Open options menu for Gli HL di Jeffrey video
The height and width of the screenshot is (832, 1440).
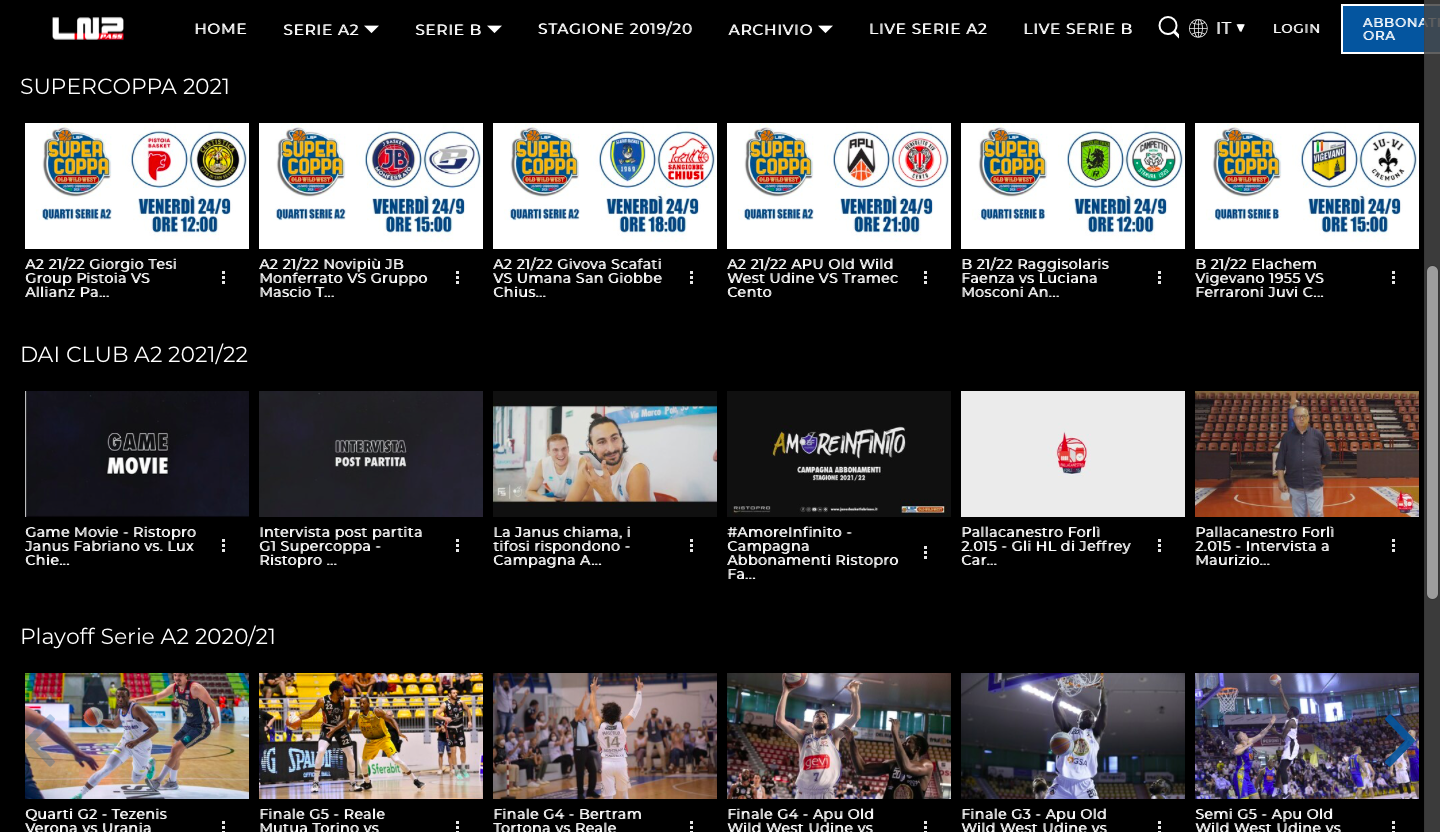pyautogui.click(x=1159, y=546)
